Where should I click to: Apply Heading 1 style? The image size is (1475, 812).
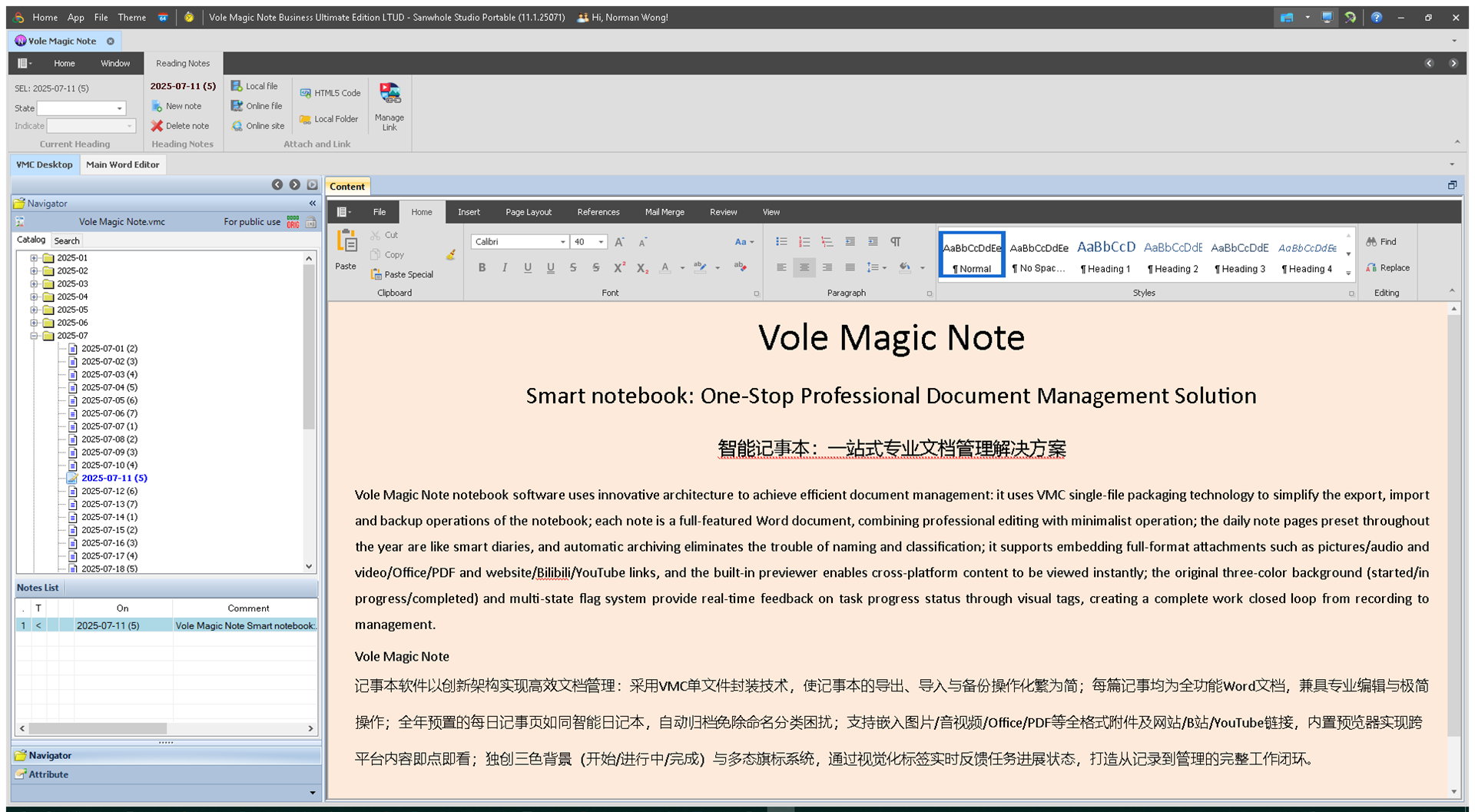pyautogui.click(x=1105, y=255)
